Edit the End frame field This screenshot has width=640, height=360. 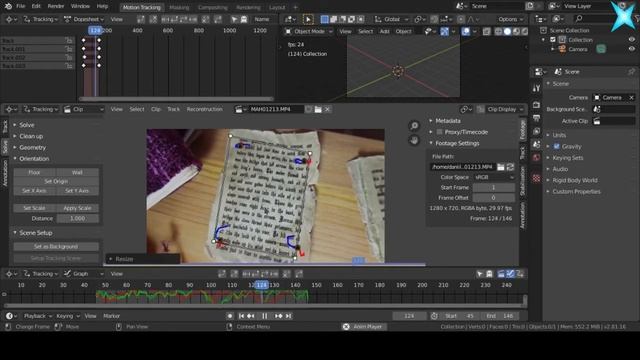[501, 316]
